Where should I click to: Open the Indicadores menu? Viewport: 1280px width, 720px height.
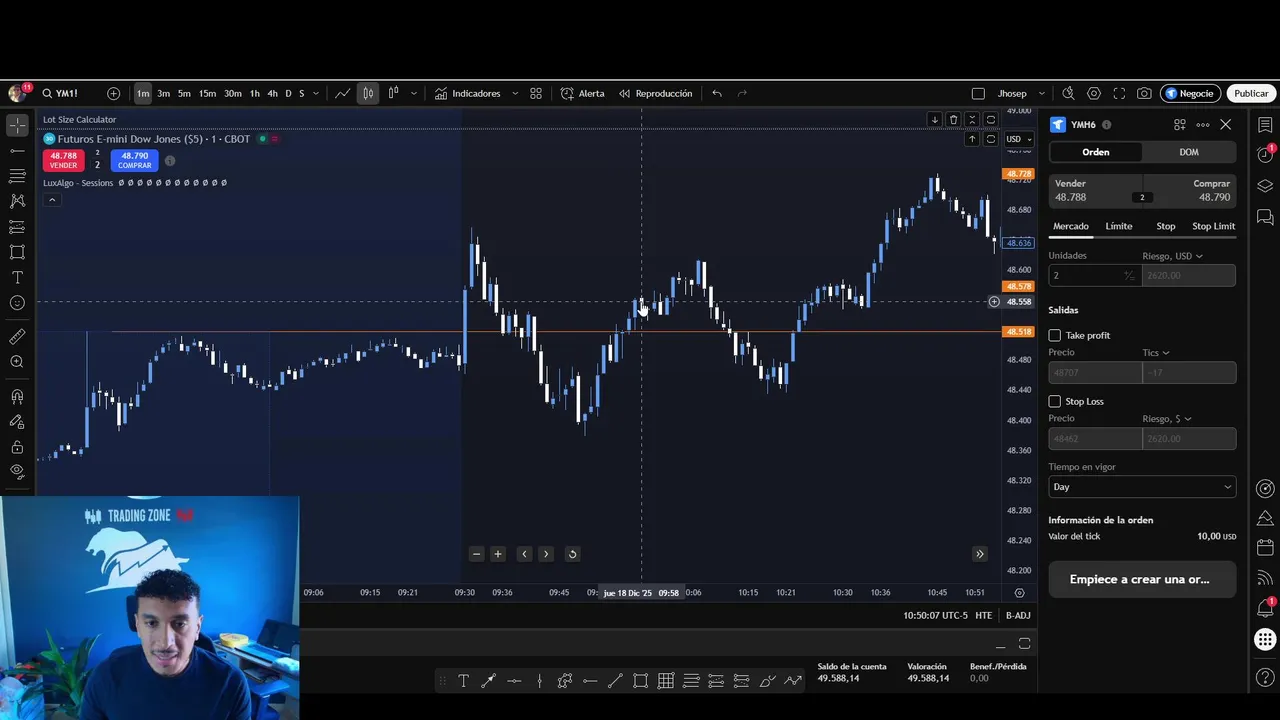pyautogui.click(x=467, y=93)
